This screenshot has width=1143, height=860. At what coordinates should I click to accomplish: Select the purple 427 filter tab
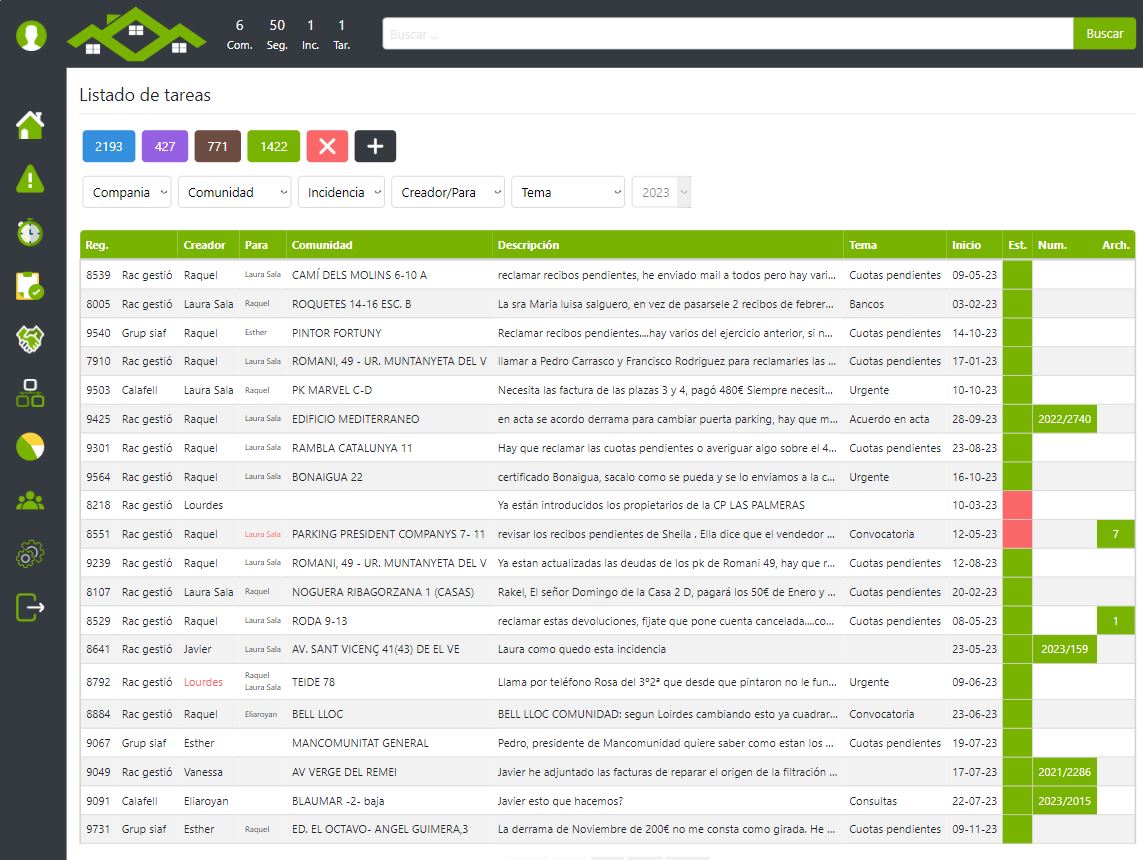point(165,146)
